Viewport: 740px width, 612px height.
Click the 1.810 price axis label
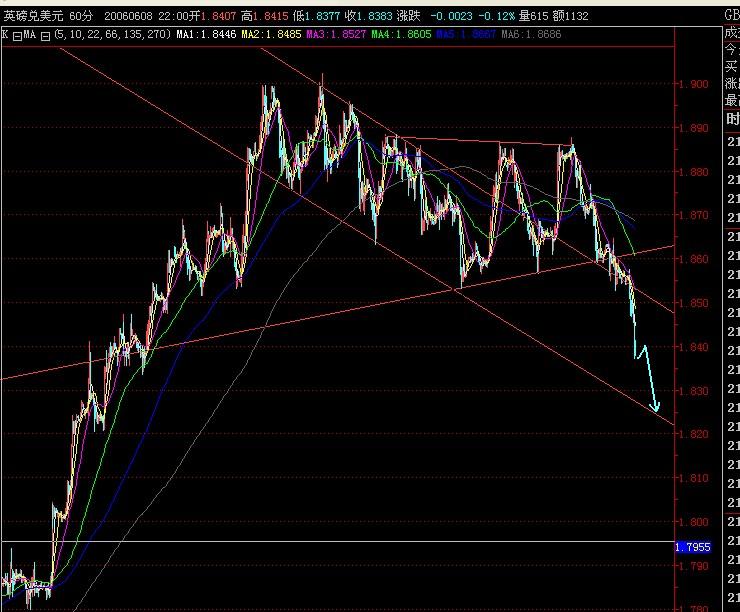click(x=694, y=478)
